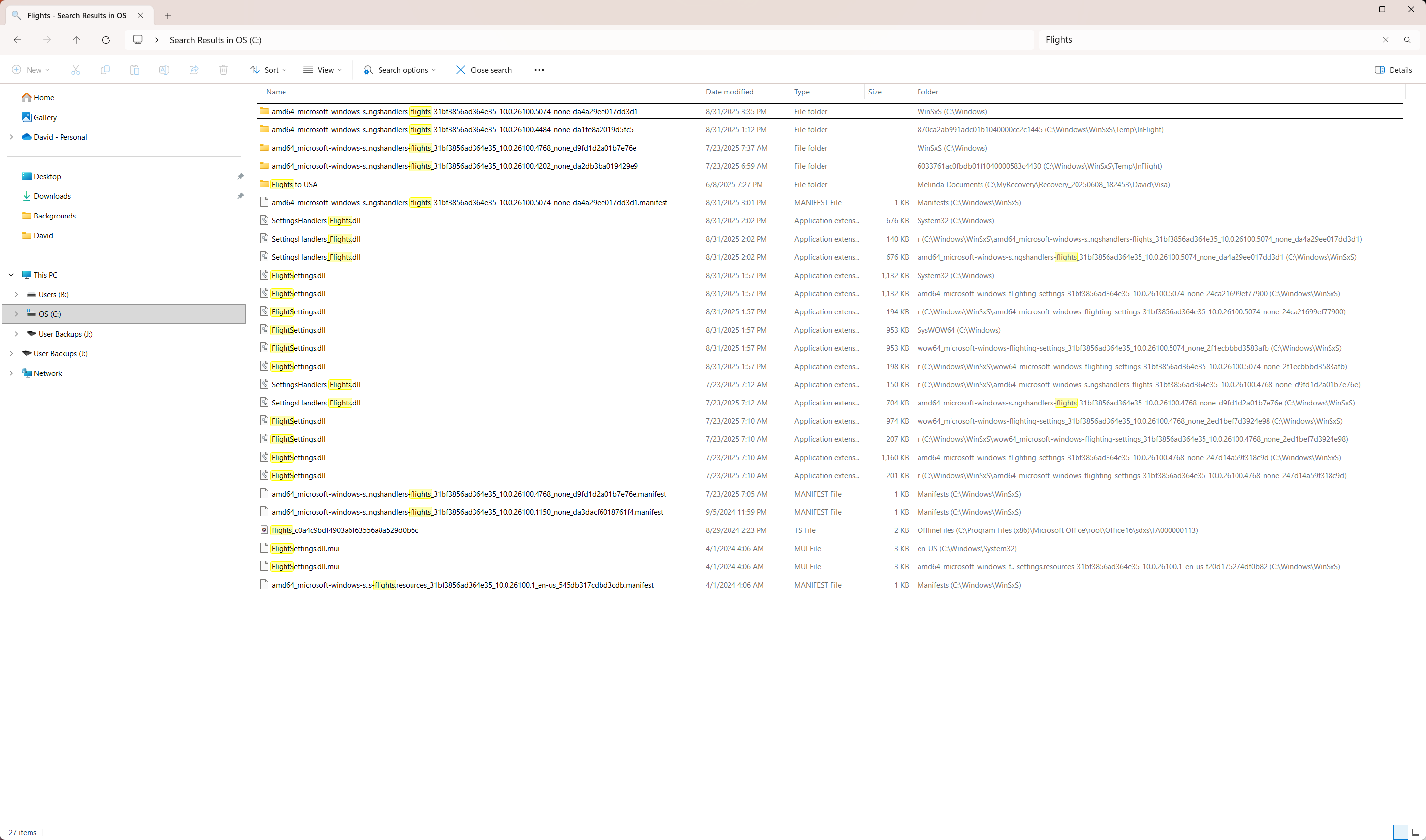Clear the Flights search text
1426x840 pixels.
(x=1385, y=40)
